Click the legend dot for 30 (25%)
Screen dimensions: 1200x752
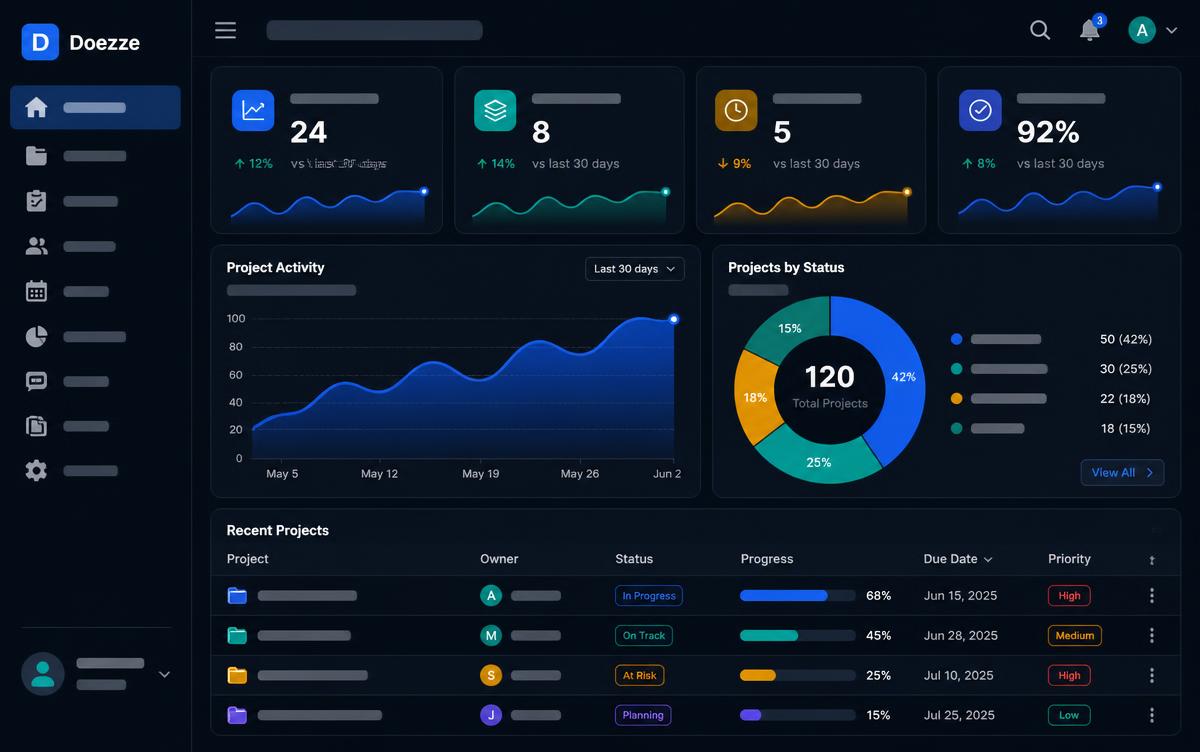957,368
